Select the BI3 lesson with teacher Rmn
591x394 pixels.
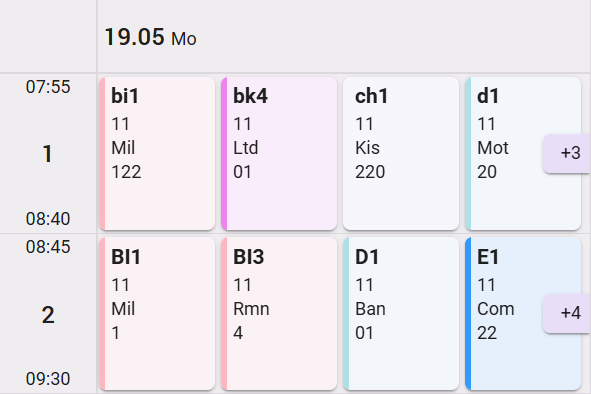coord(279,314)
